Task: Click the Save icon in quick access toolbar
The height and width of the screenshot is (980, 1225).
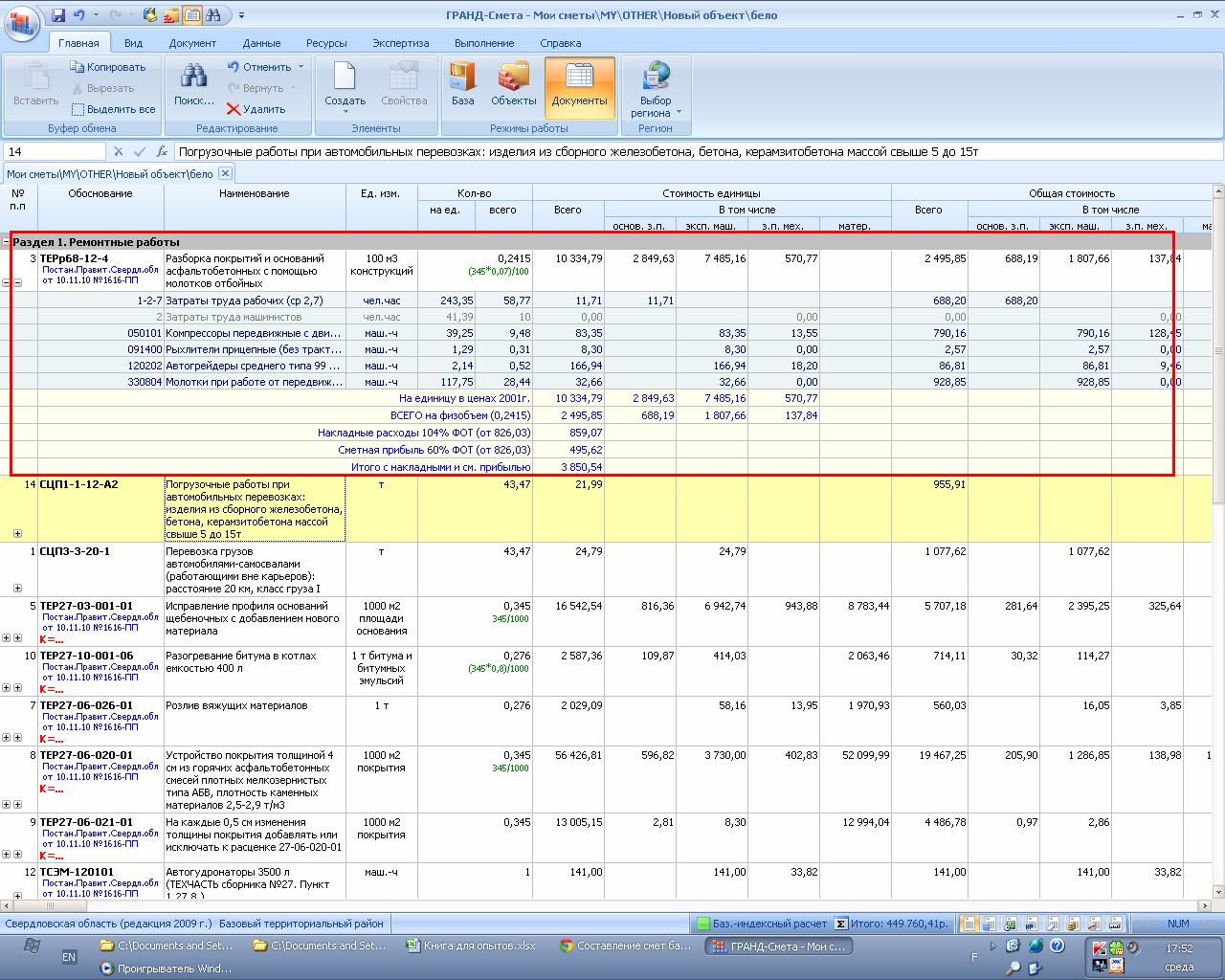Action: point(59,15)
